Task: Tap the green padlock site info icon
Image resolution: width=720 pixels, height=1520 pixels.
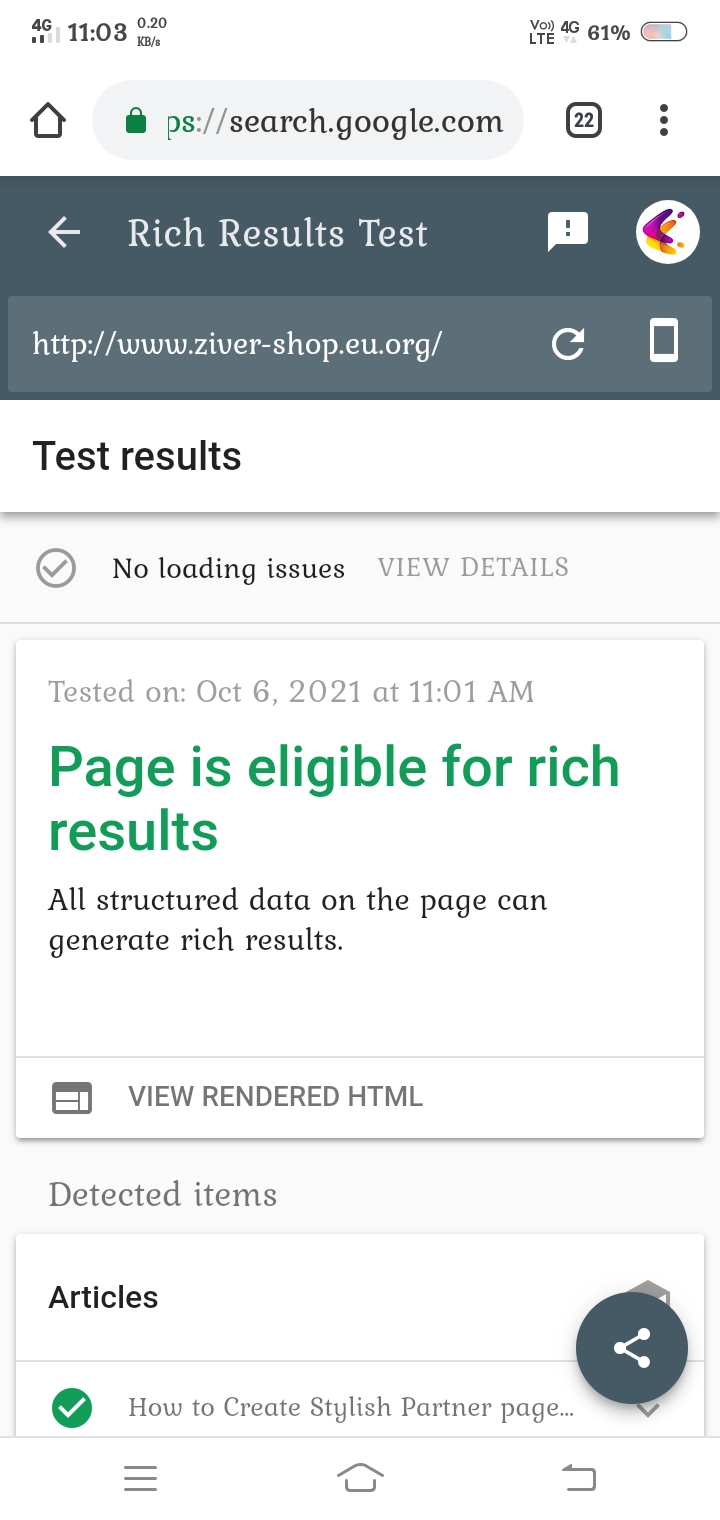Action: 135,122
